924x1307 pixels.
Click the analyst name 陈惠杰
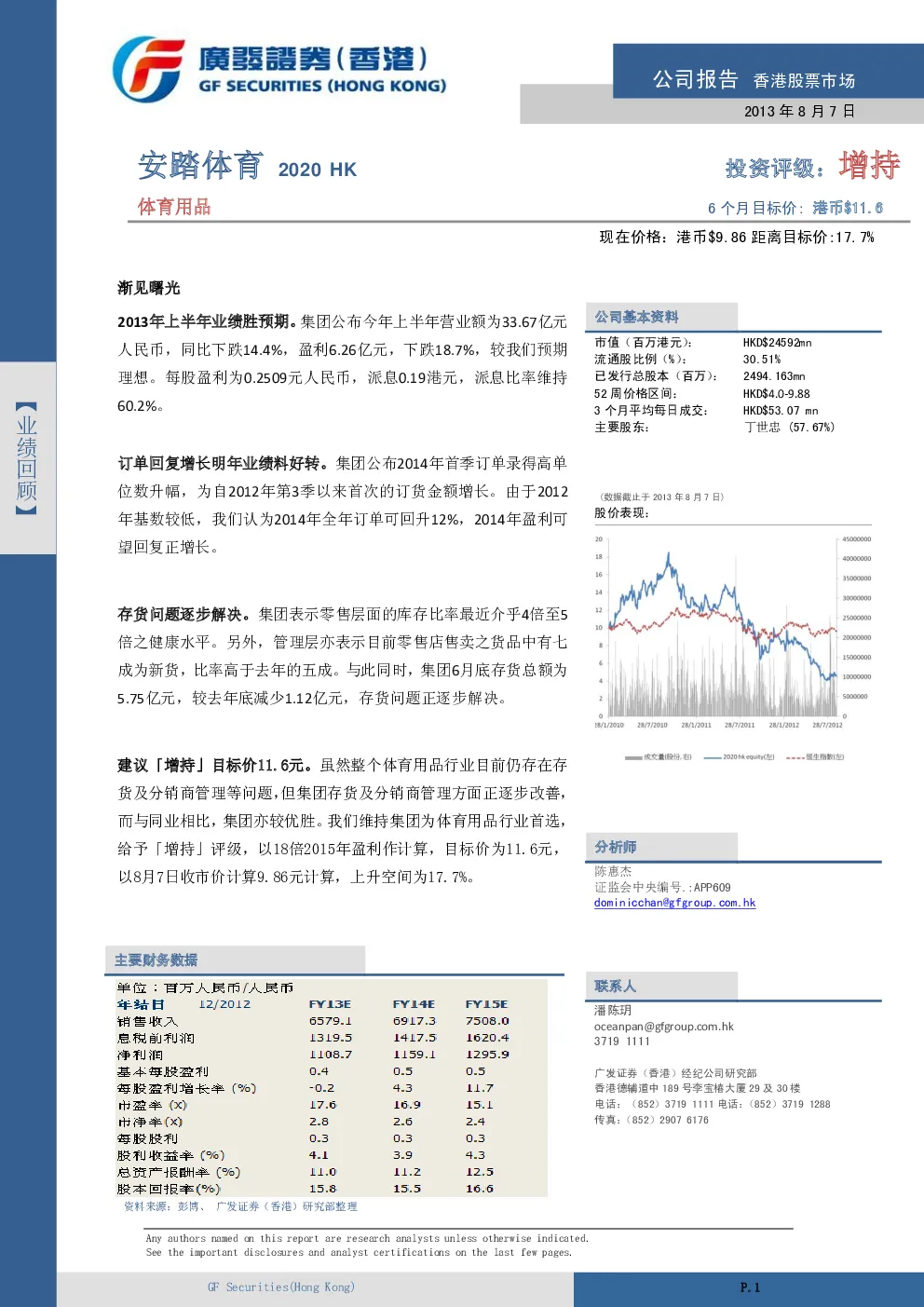tap(613, 872)
